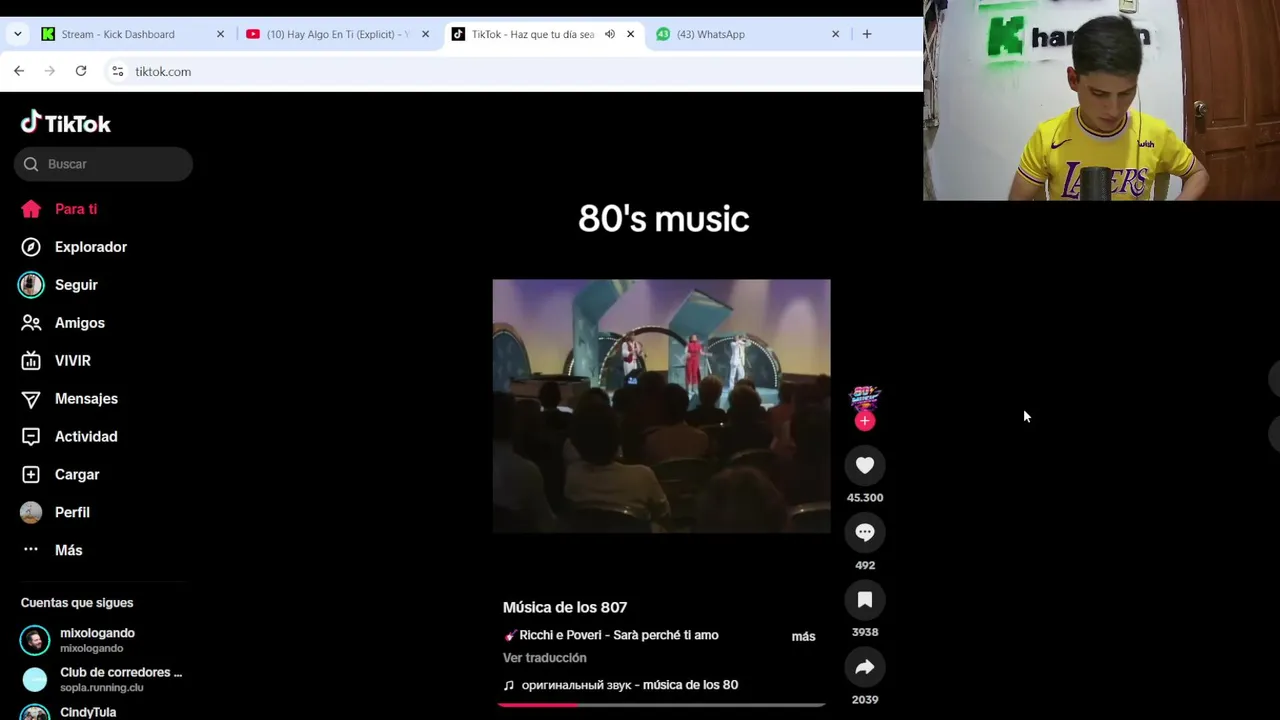Open the tab search dropdown arrow
Image resolution: width=1280 pixels, height=720 pixels.
17,34
